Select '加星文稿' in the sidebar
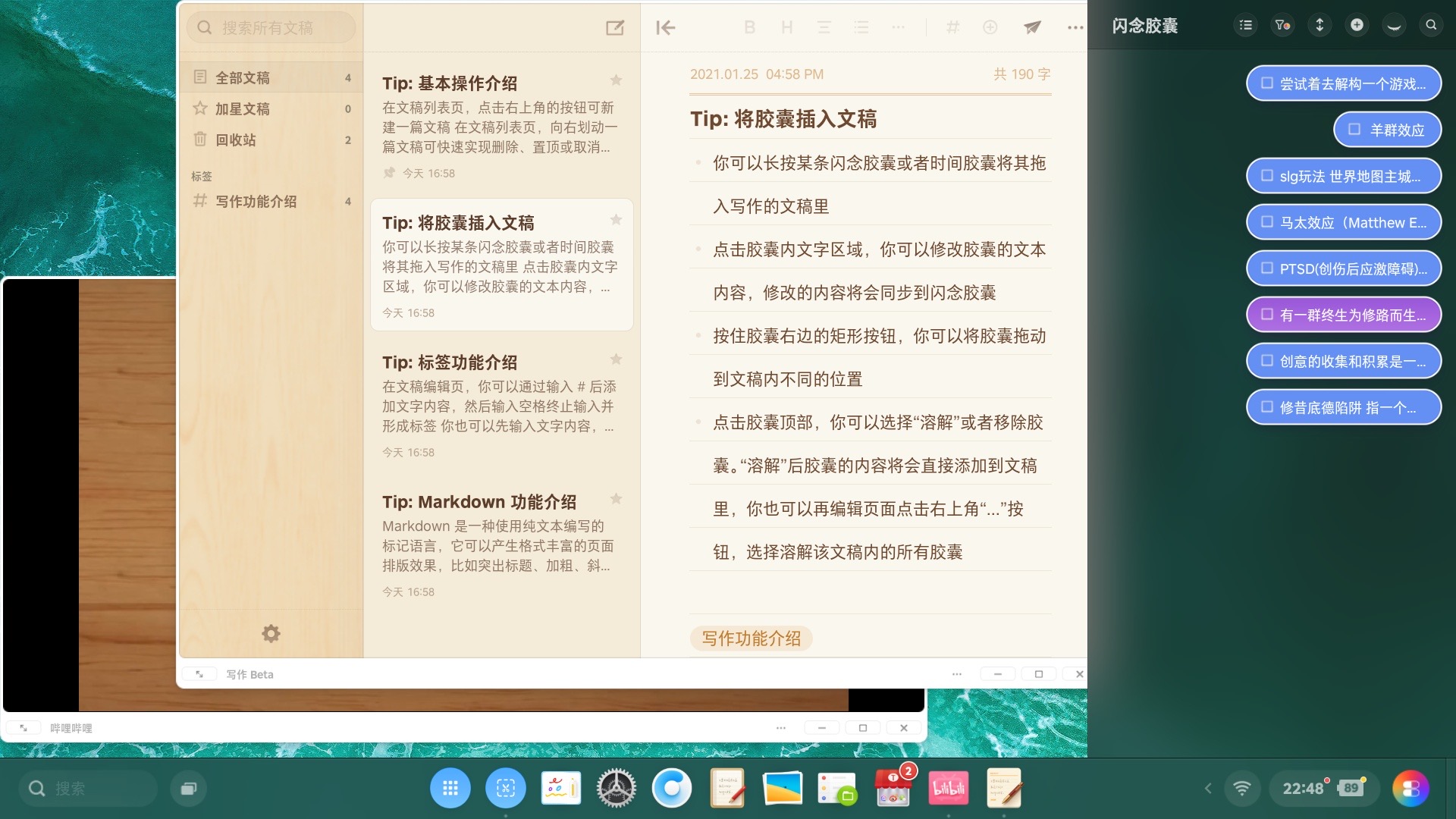 pos(243,109)
